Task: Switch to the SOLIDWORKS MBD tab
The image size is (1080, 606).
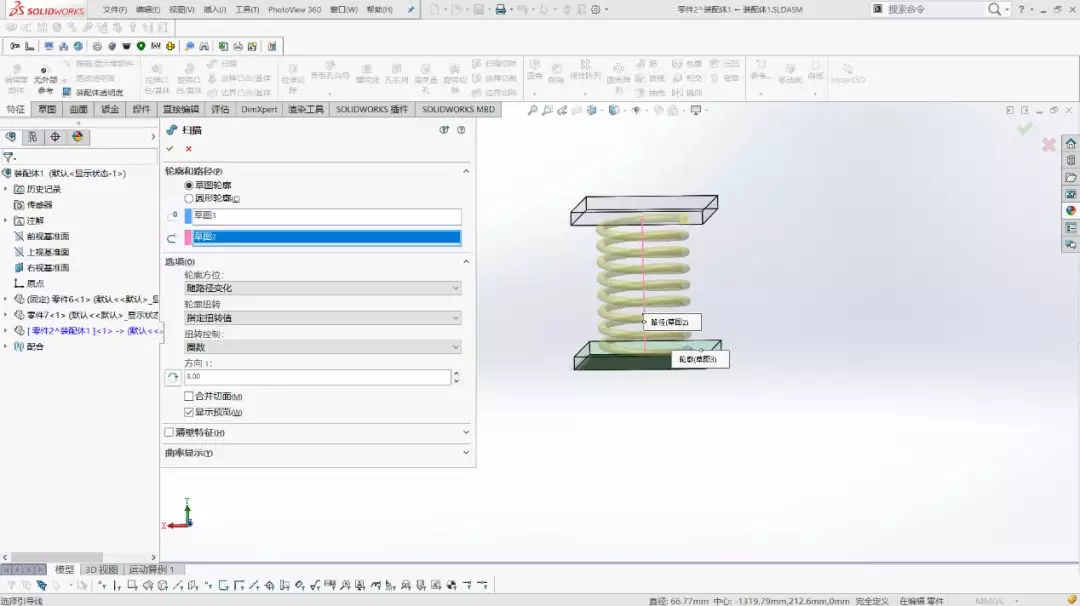Action: (458, 109)
